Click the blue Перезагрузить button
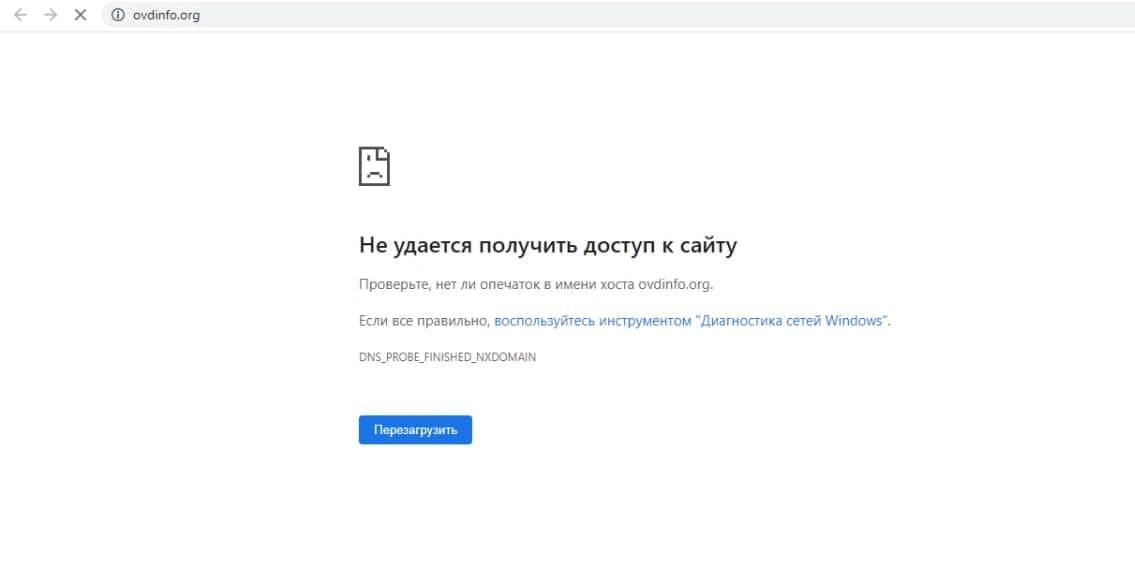This screenshot has height=573, width=1135. (x=415, y=430)
